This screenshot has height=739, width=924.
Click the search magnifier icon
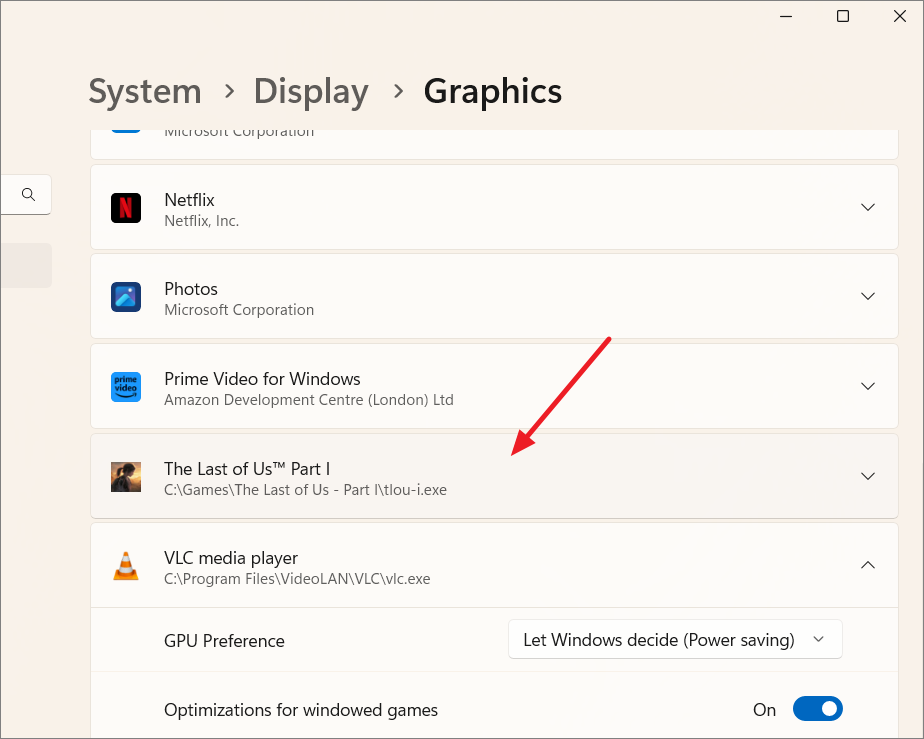[x=28, y=194]
